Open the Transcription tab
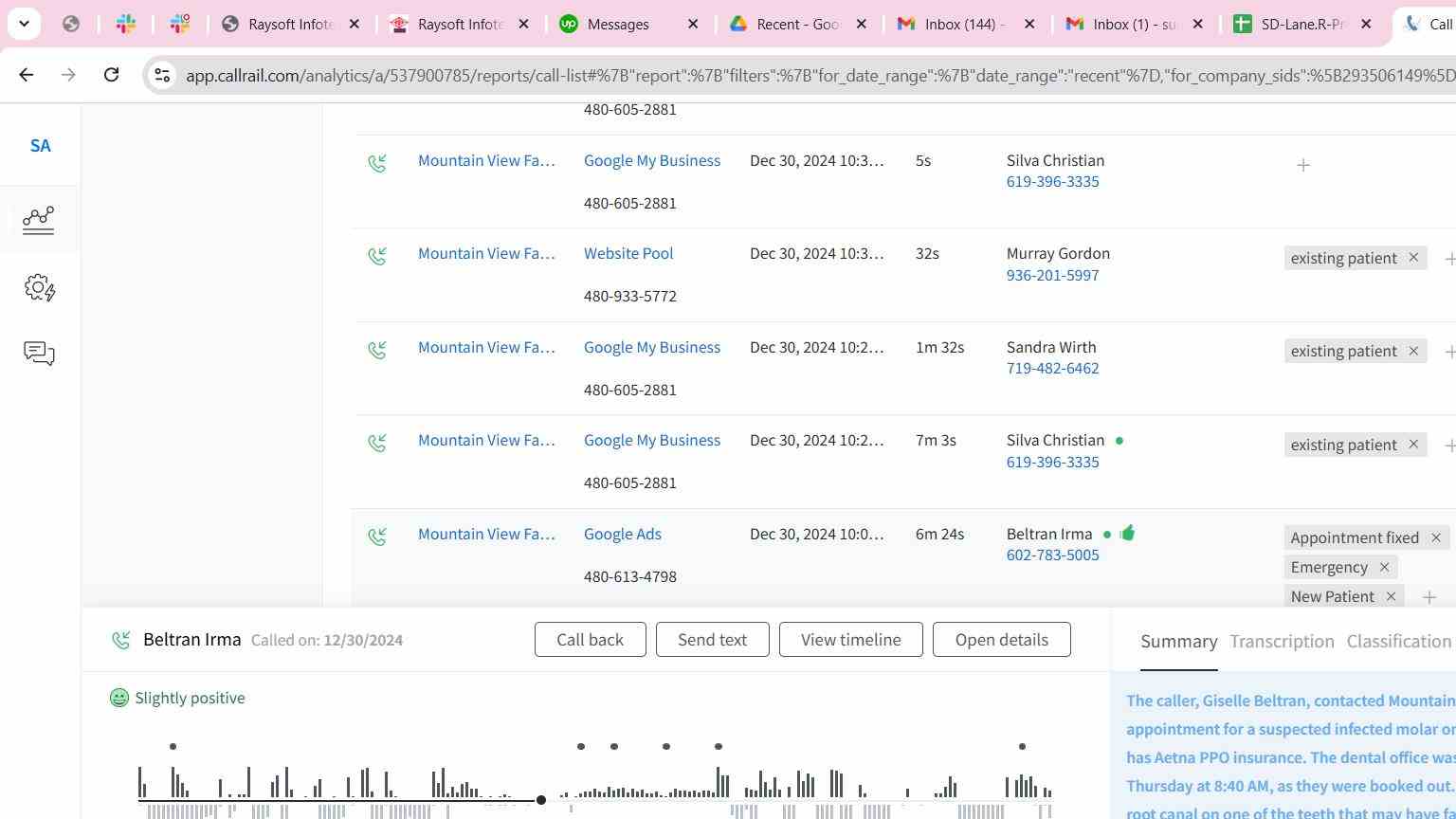The width and height of the screenshot is (1456, 819). pos(1282,642)
